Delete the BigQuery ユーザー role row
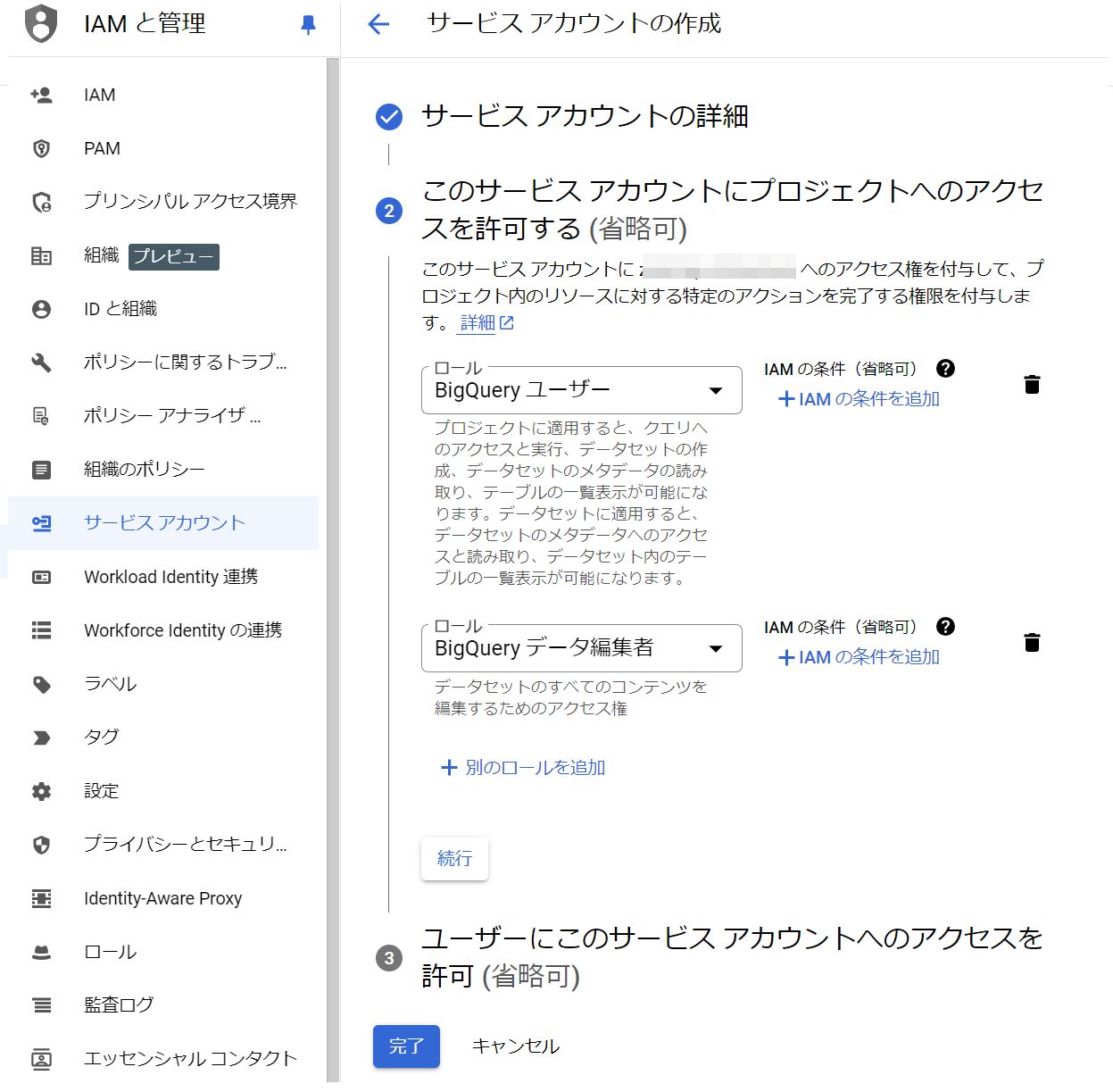Viewport: 1113px width, 1092px height. pos(1032,385)
